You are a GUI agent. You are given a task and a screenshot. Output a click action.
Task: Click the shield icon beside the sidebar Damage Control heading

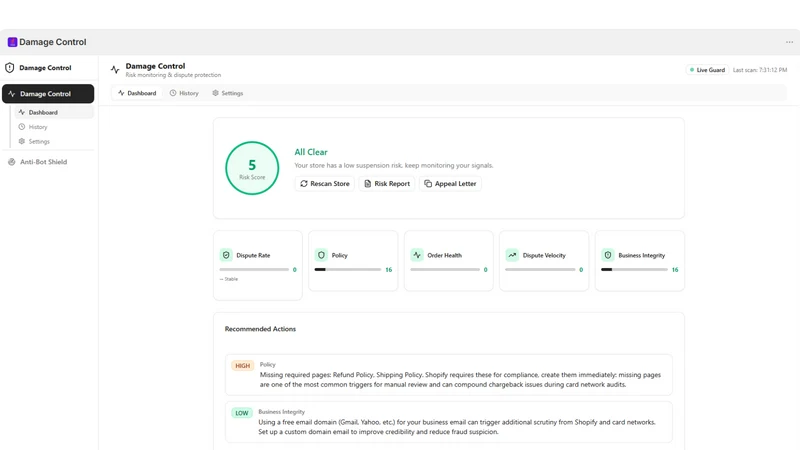(10, 68)
